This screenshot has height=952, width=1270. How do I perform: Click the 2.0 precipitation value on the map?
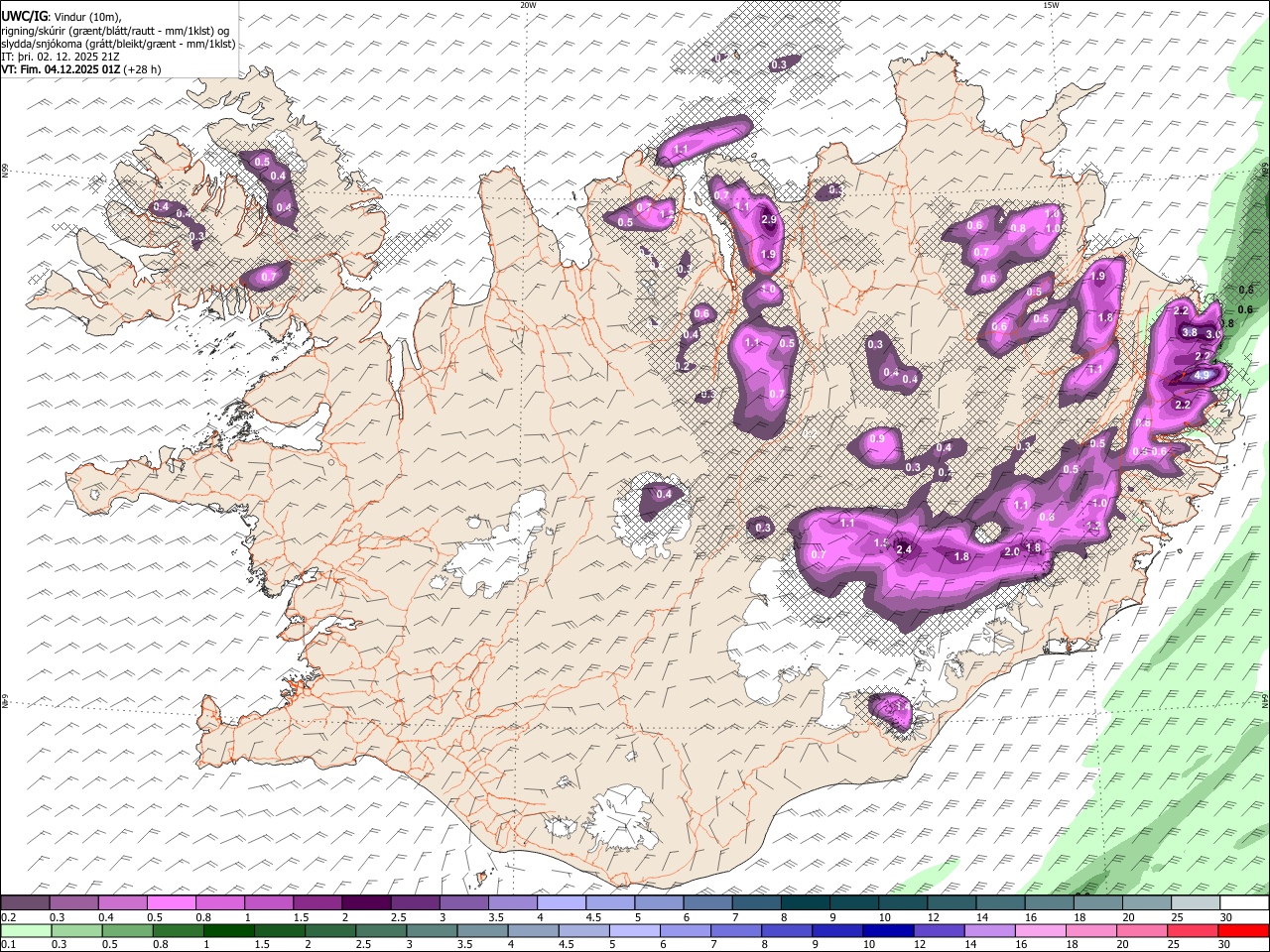(x=1012, y=551)
